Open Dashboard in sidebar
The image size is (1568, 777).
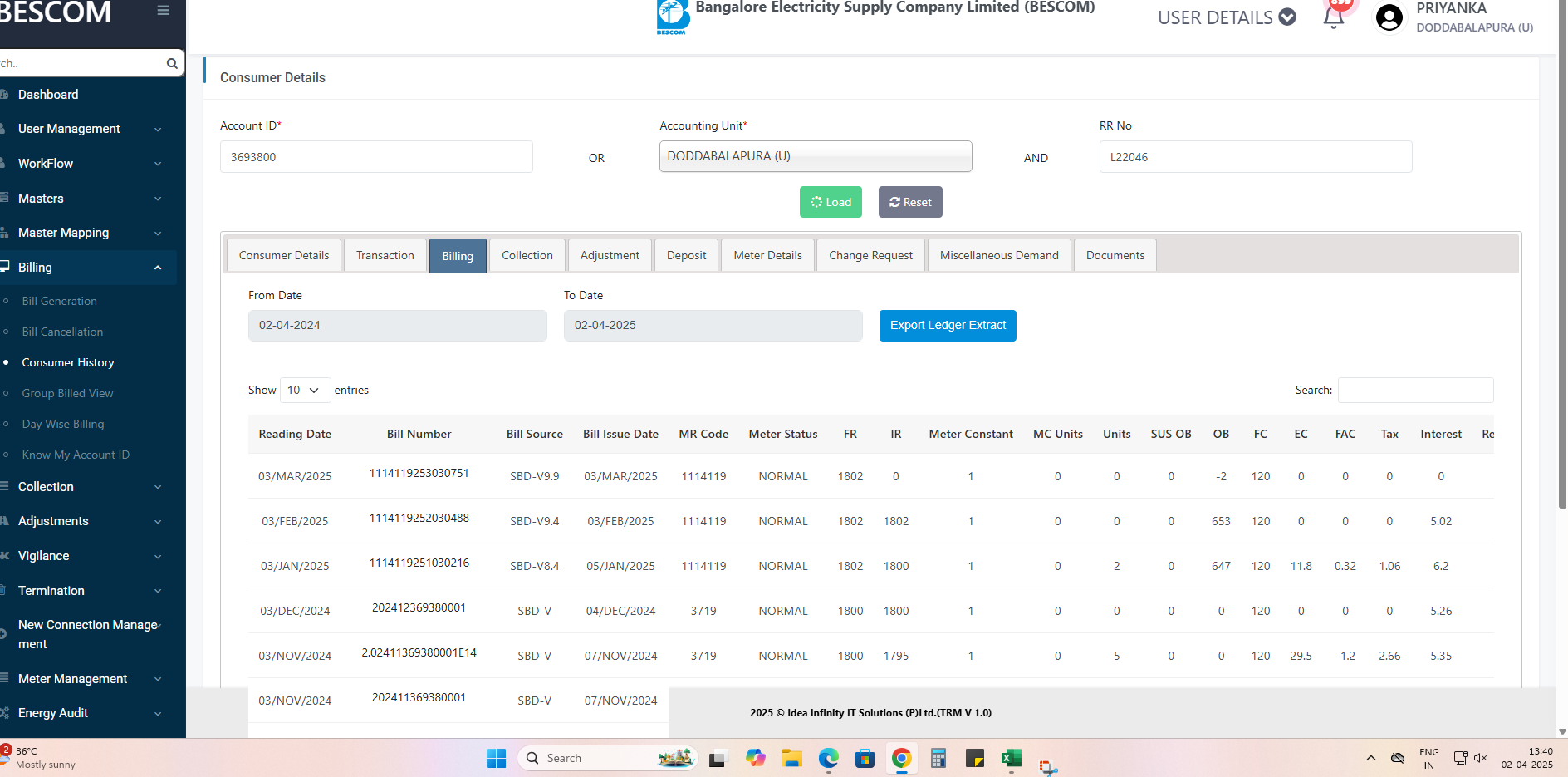48,95
